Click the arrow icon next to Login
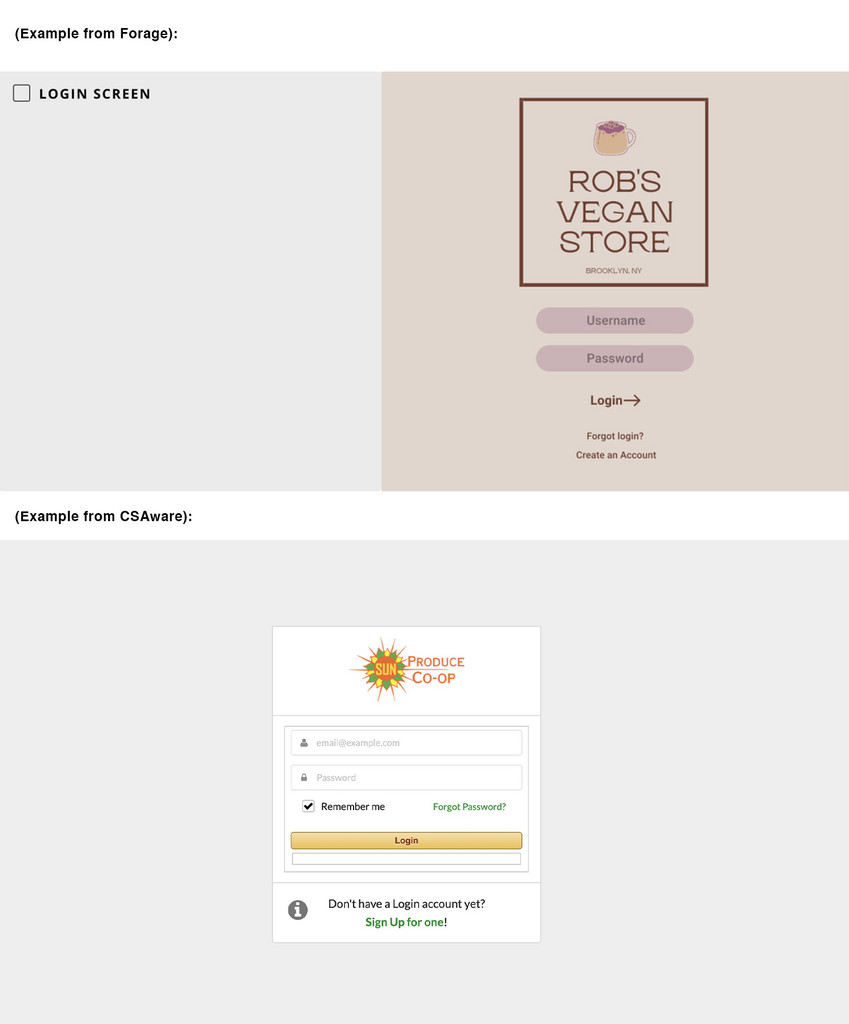 (x=632, y=400)
